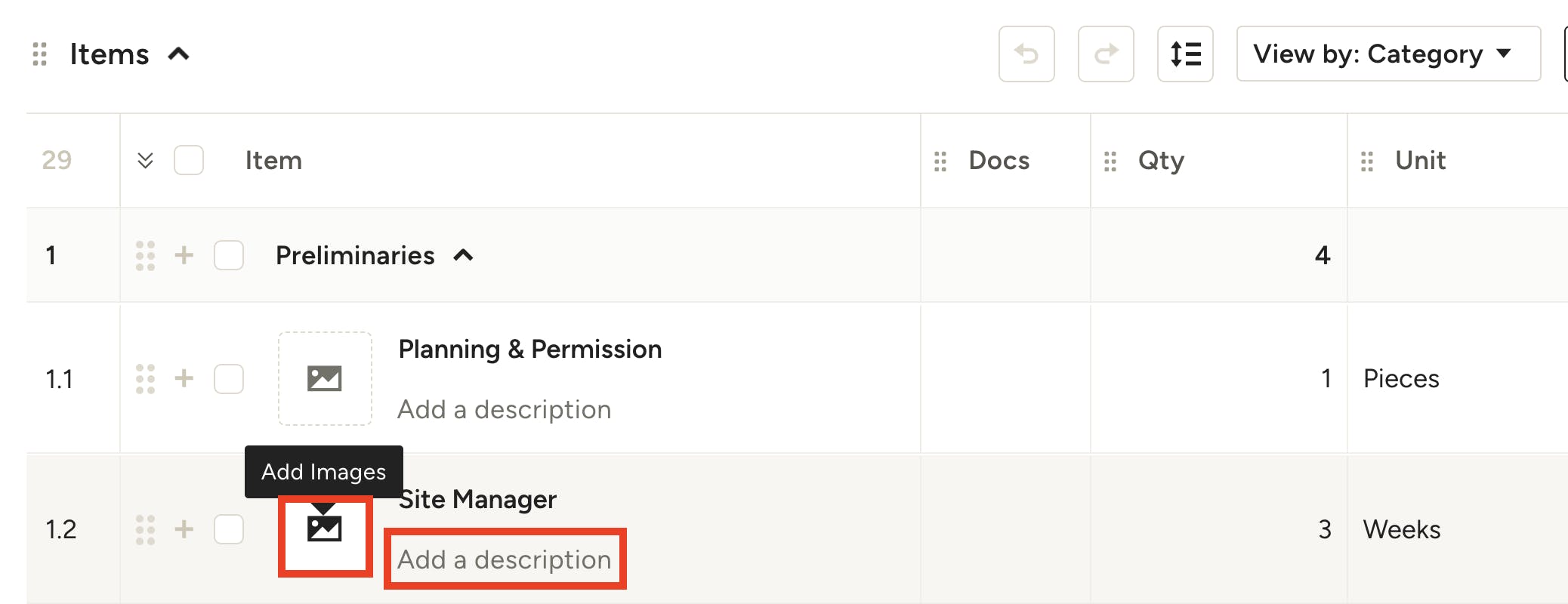Click Add a description under Planning & Permission
Screen dimensions: 1568x604
[x=505, y=409]
